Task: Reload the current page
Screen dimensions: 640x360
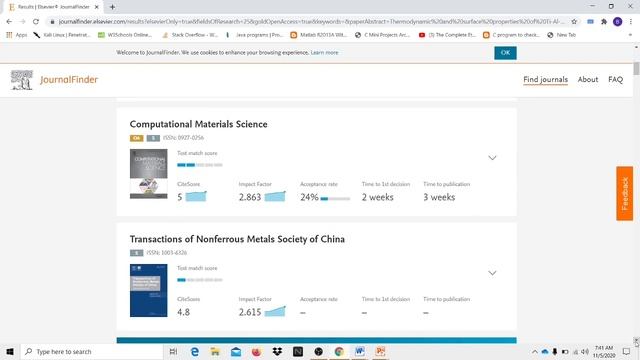Action: click(36, 22)
